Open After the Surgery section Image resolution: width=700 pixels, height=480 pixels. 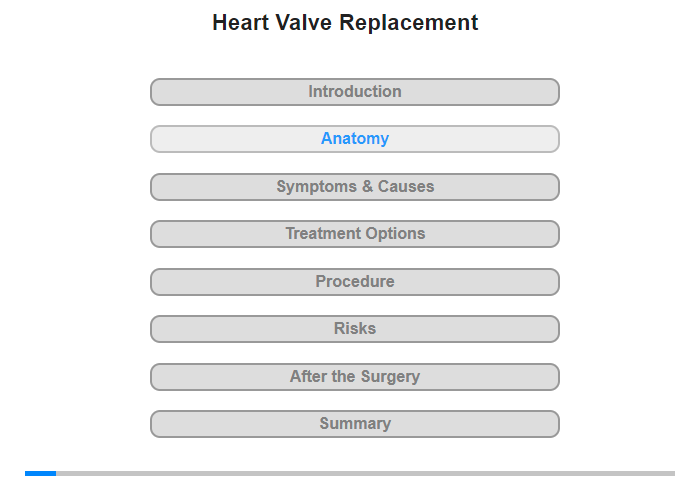pos(355,377)
